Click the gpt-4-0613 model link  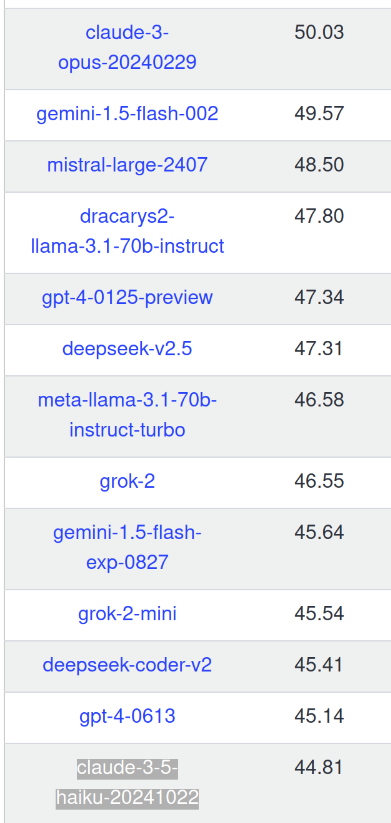pos(127,716)
